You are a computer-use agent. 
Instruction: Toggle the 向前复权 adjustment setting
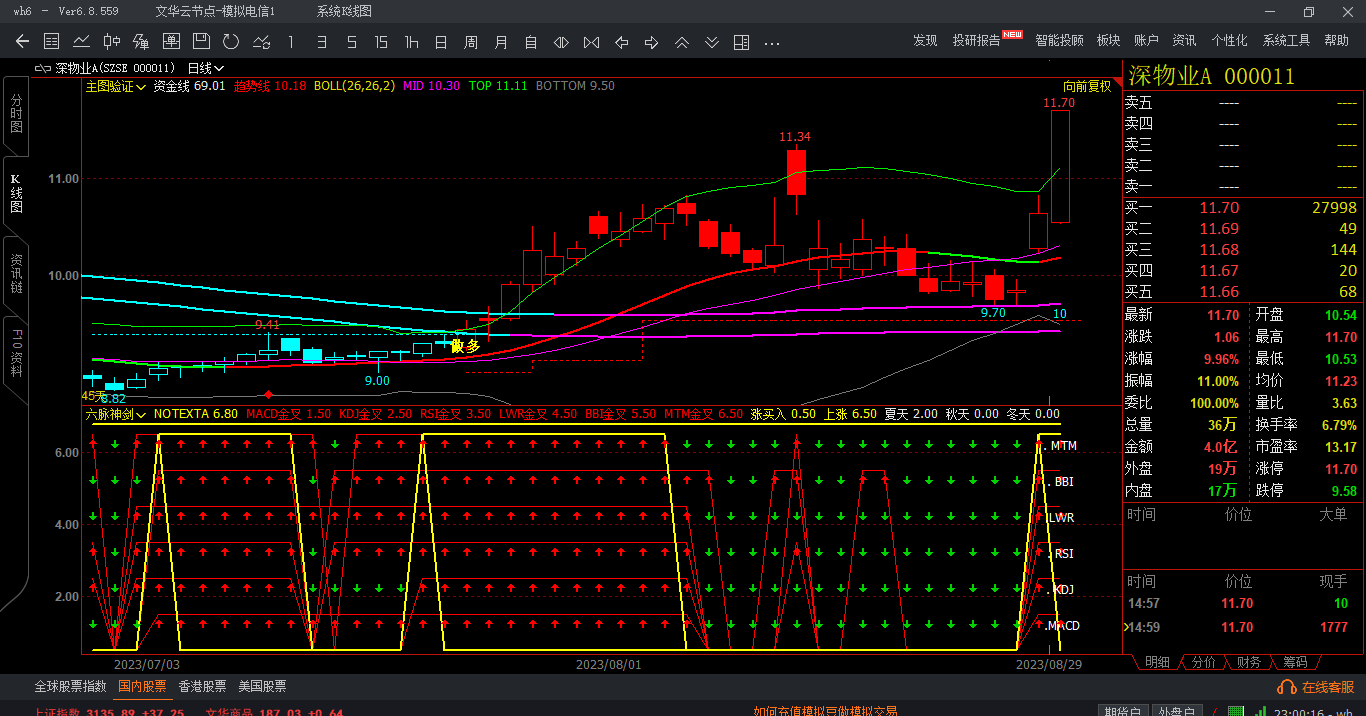tap(1086, 86)
